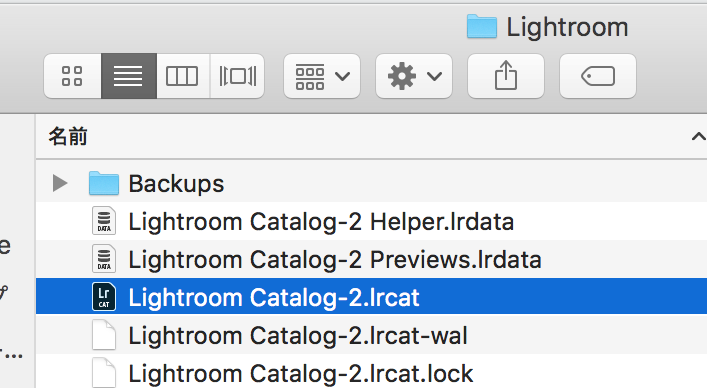The width and height of the screenshot is (707, 388).
Task: Click the Helper.lrdata data file icon
Action: (x=104, y=221)
